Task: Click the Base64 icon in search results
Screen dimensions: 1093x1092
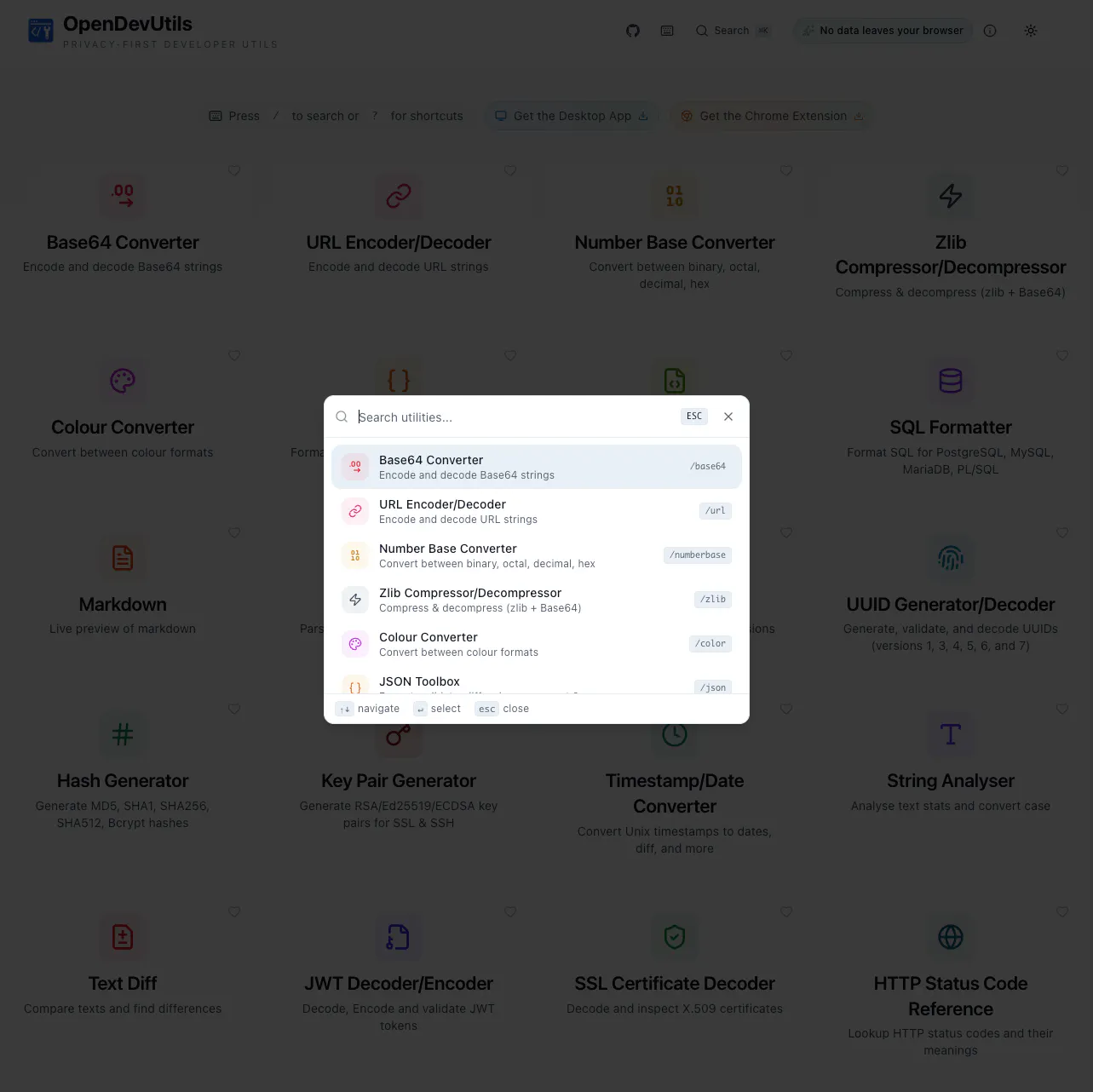Action: click(x=355, y=467)
